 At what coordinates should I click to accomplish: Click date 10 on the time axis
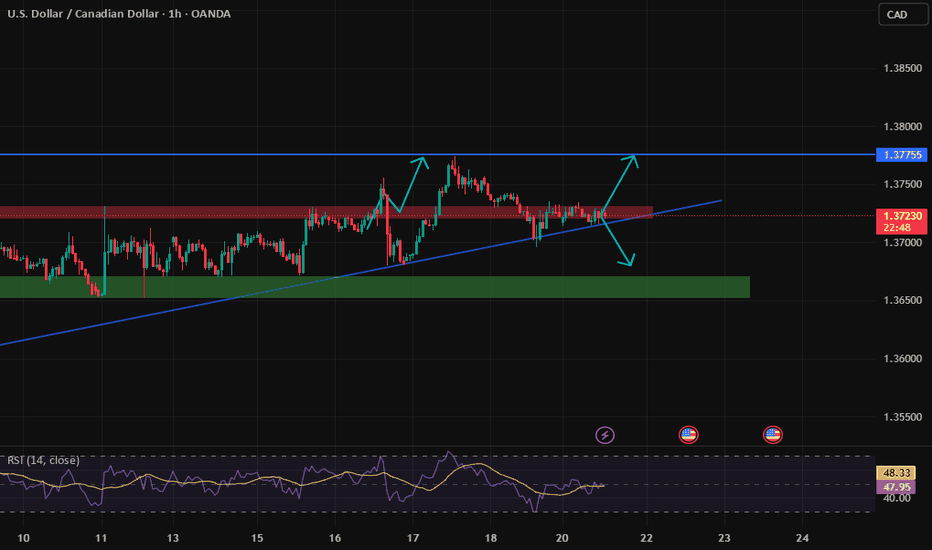click(23, 538)
